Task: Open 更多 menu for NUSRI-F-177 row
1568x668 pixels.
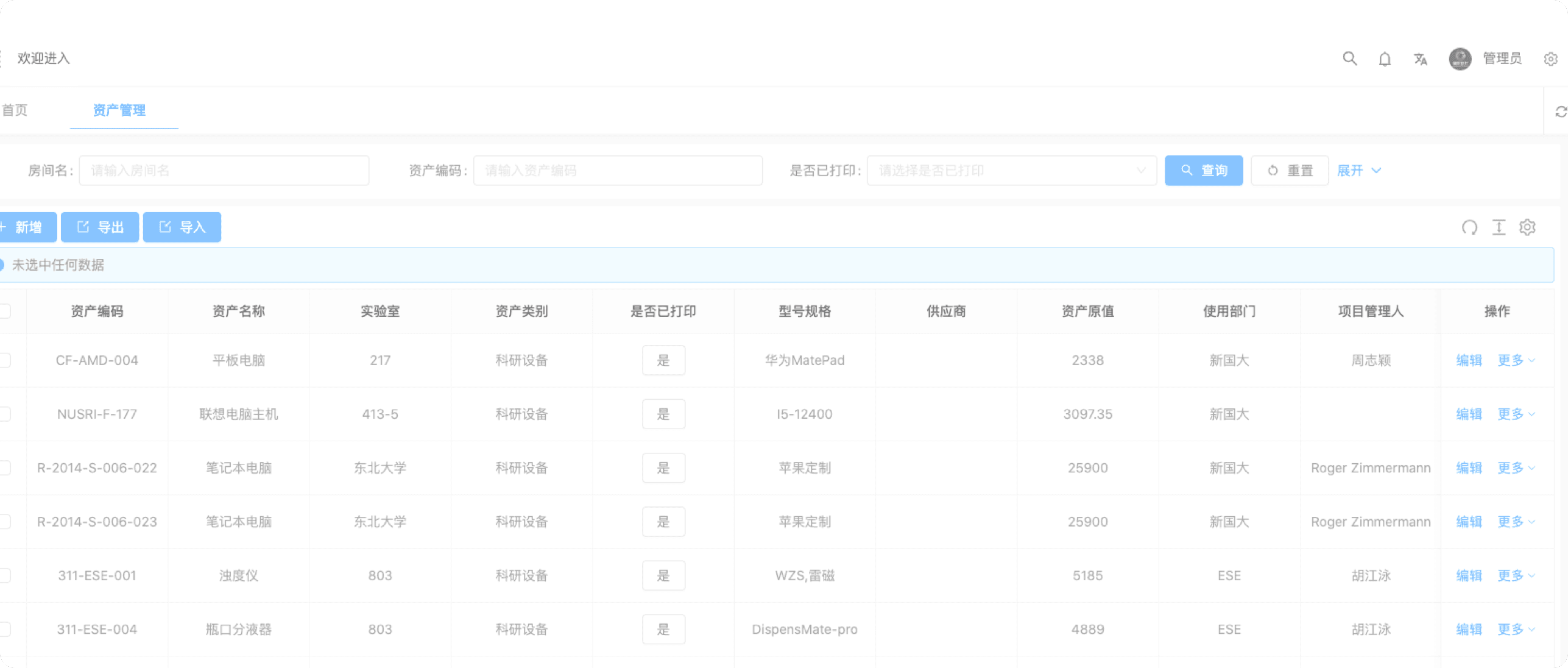Action: [x=1515, y=414]
